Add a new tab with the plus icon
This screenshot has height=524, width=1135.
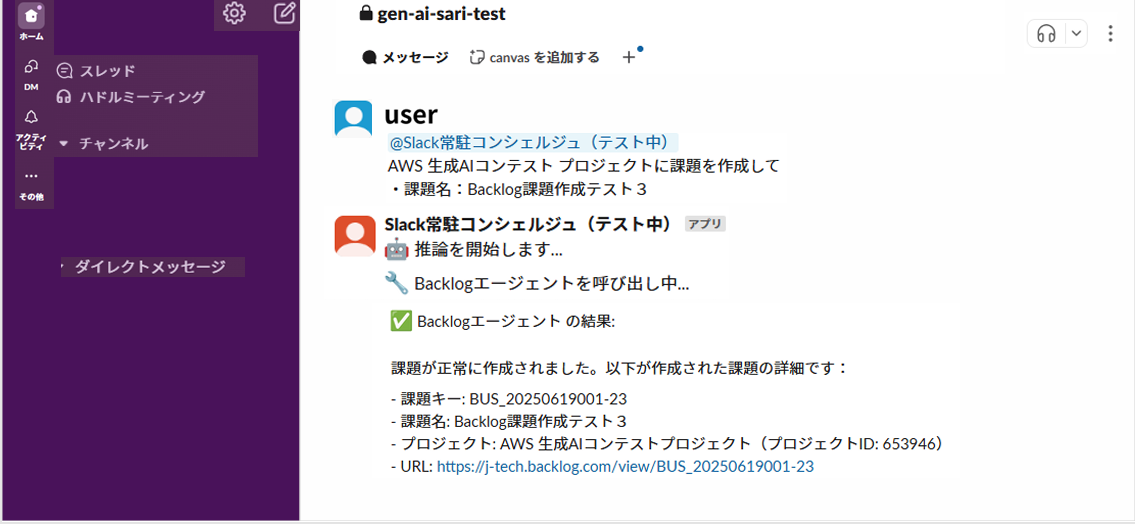tap(629, 58)
